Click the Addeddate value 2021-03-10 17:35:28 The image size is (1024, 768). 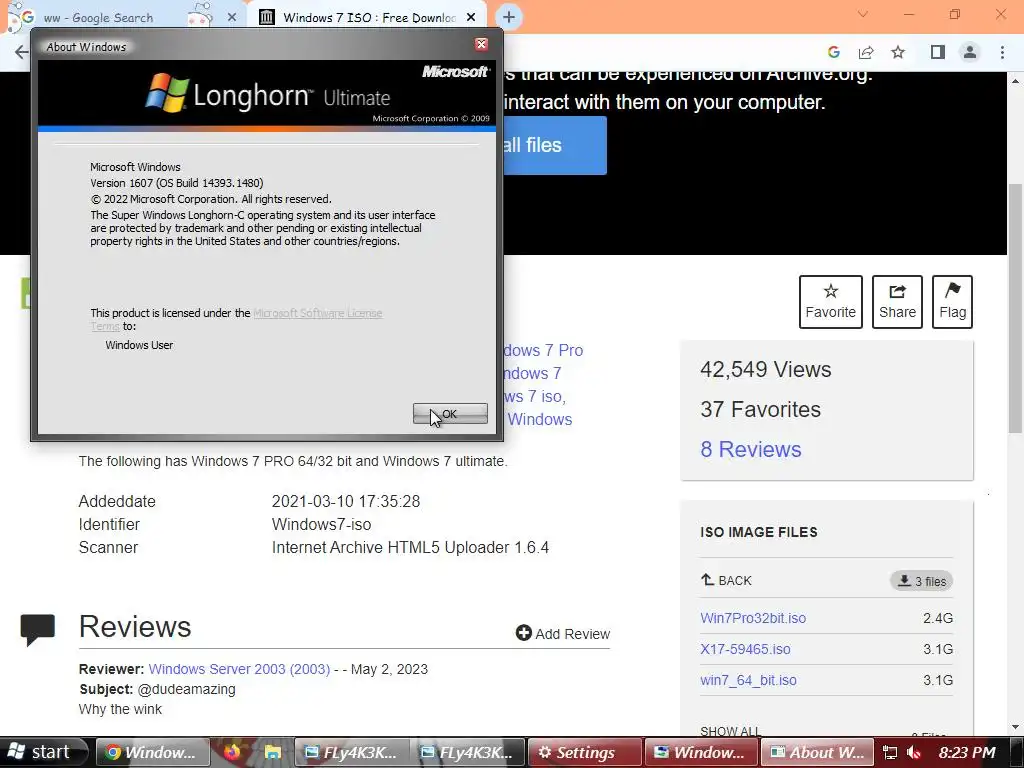coord(345,502)
